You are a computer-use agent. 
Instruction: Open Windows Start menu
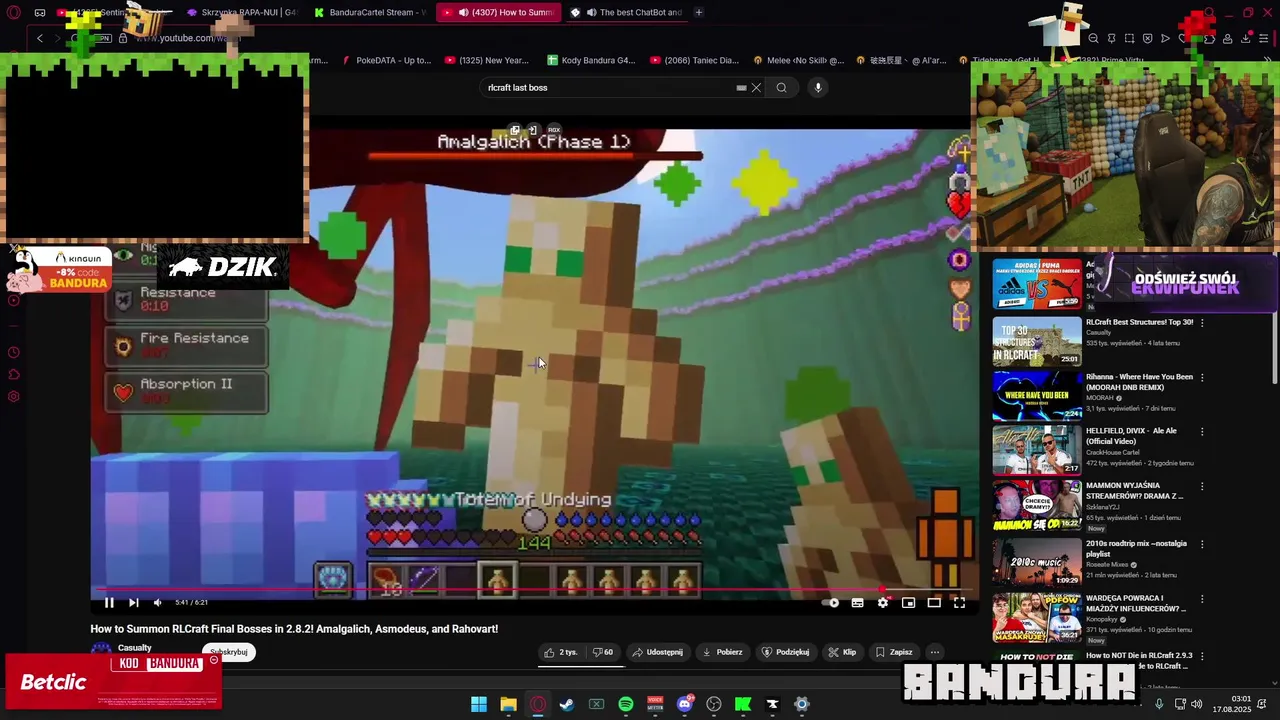click(479, 704)
